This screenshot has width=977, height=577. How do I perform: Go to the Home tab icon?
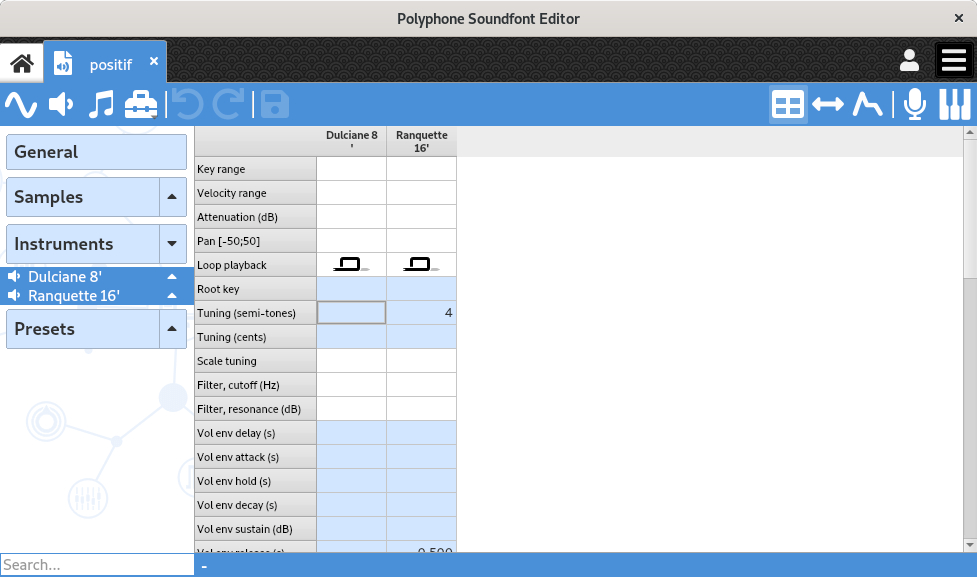coord(22,63)
